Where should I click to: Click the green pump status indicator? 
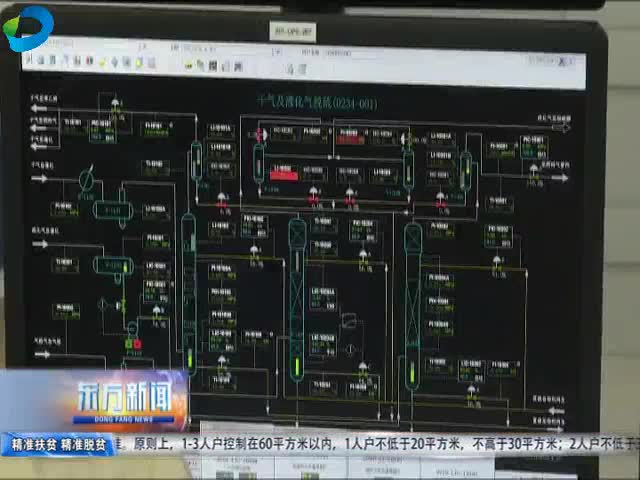click(129, 344)
